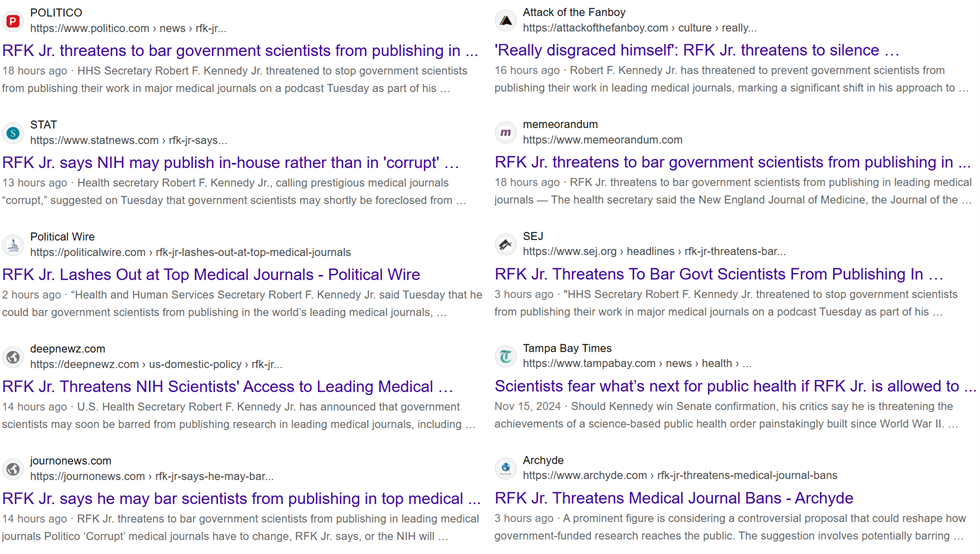Click the 'Political Wire' site name label
This screenshot has width=980, height=554.
coord(62,236)
